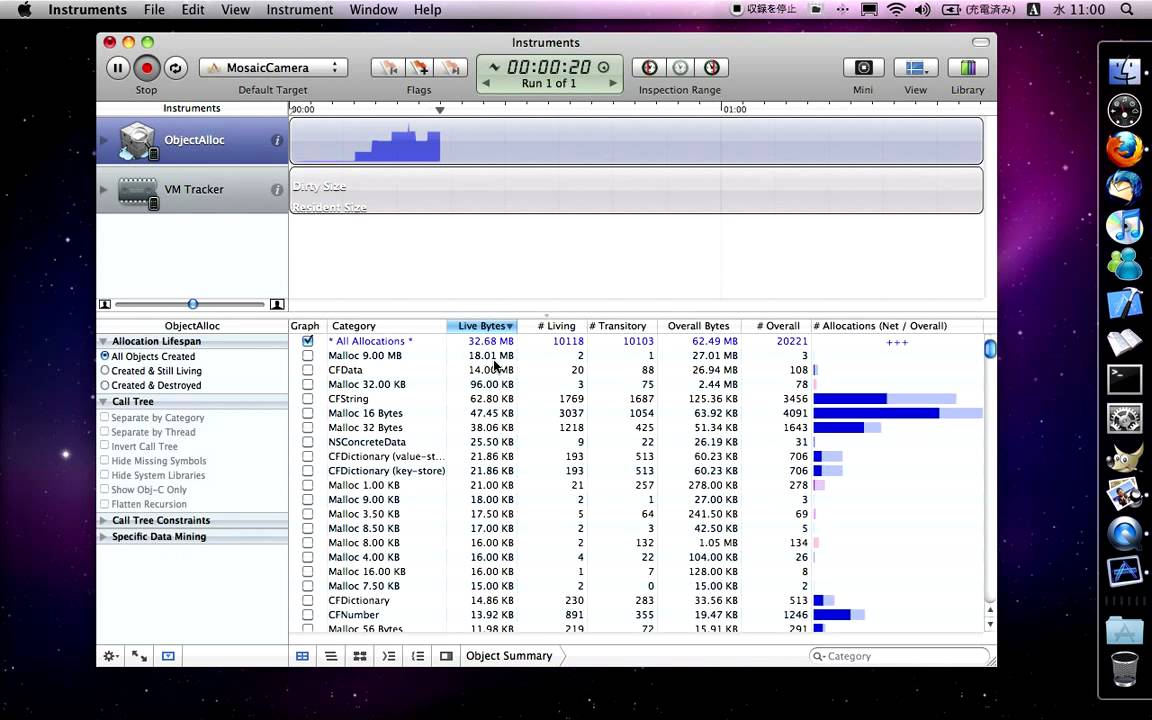Add a flag with the middle flag icon
Screen dimensions: 1152x720
(x=420, y=68)
